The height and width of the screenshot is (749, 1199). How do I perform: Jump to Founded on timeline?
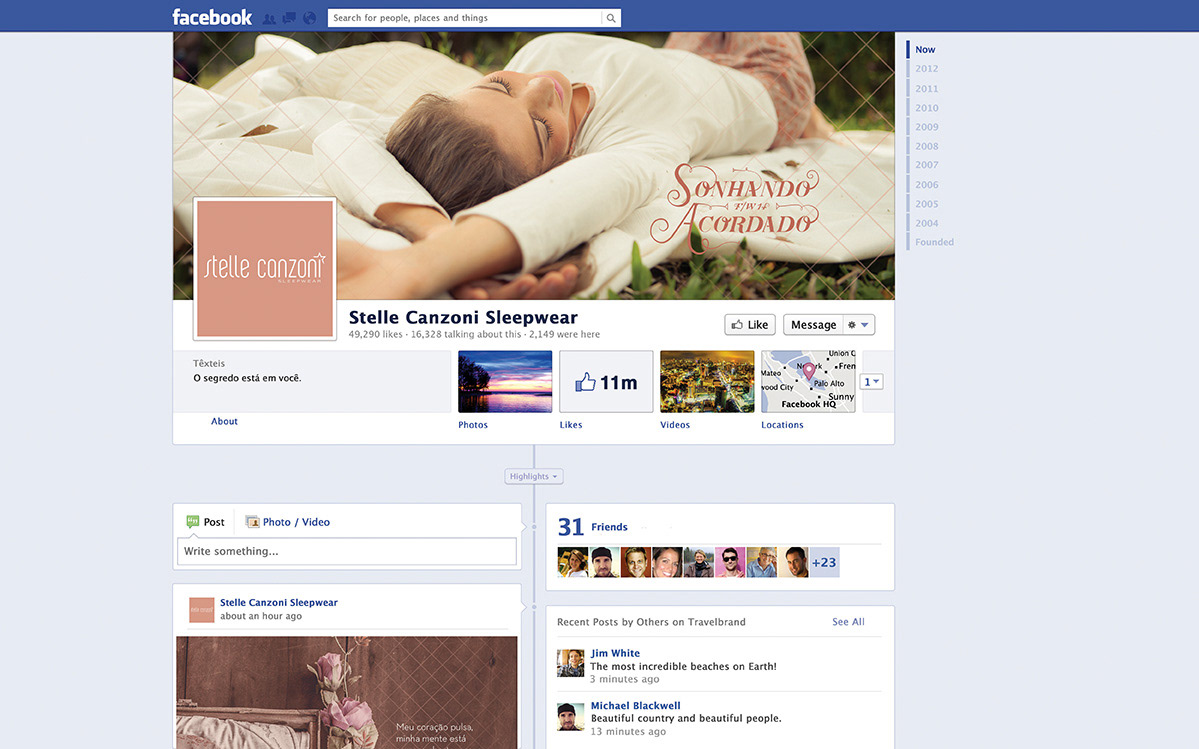click(934, 242)
